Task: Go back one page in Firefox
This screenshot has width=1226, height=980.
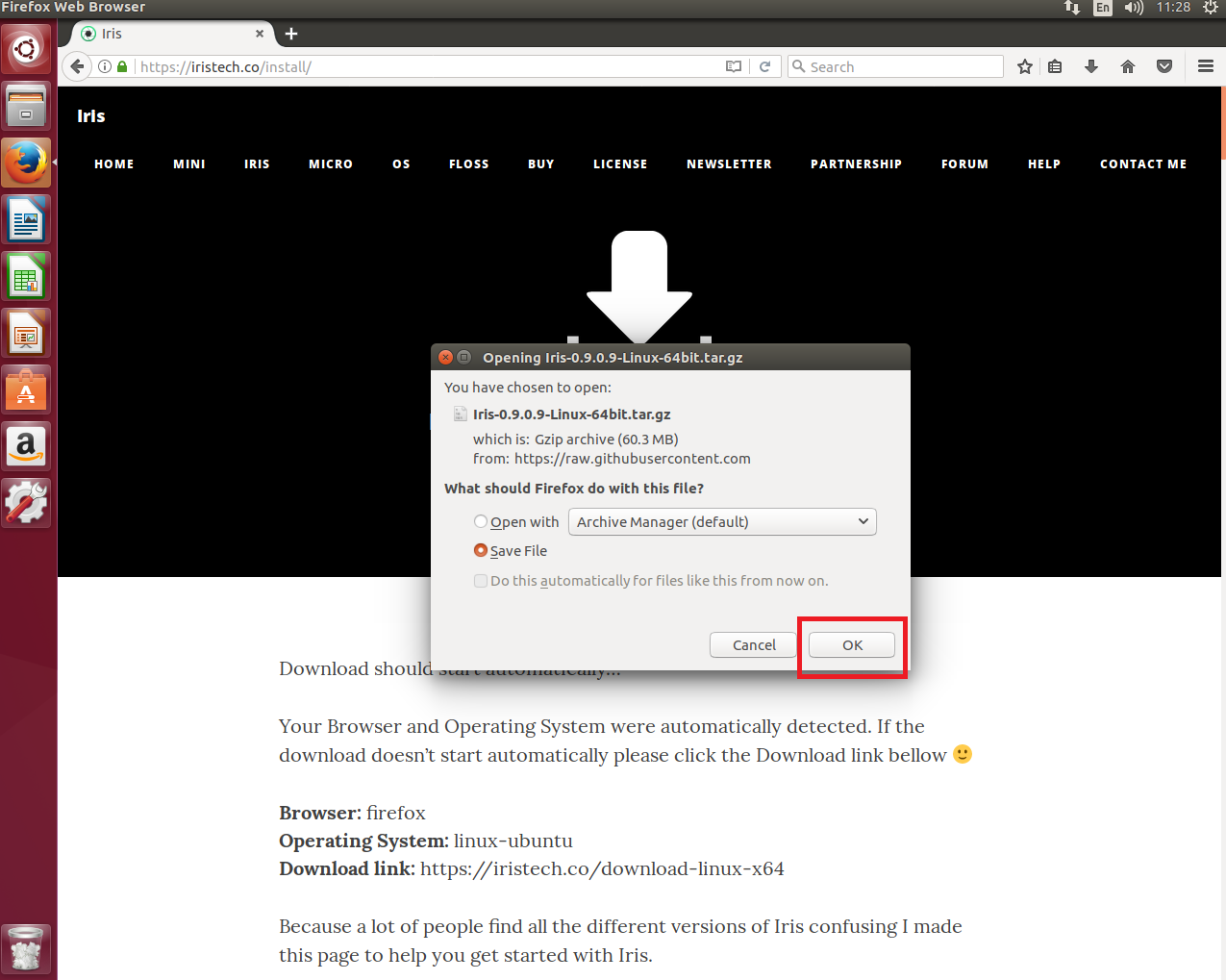Action: pyautogui.click(x=77, y=66)
